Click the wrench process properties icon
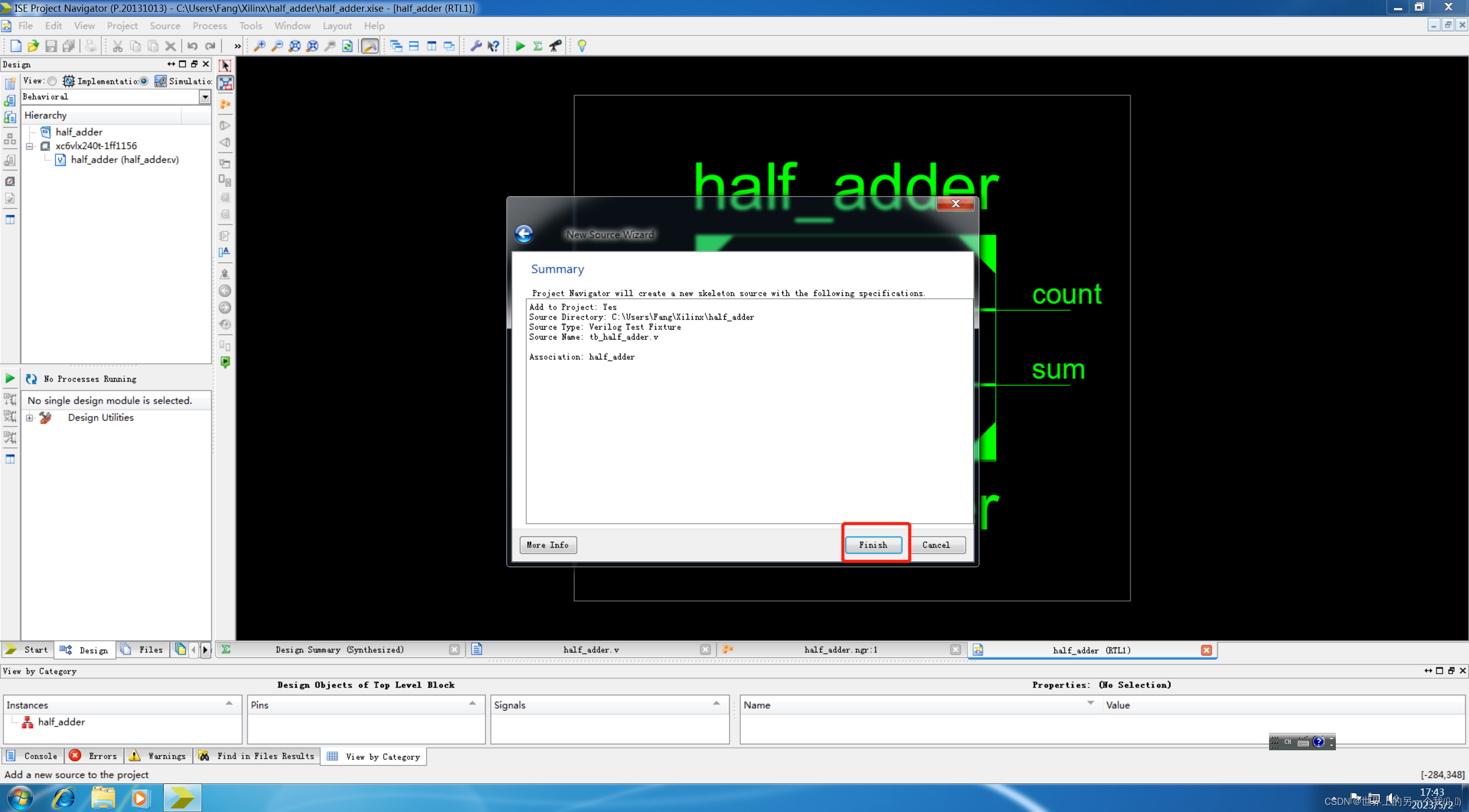 (475, 46)
